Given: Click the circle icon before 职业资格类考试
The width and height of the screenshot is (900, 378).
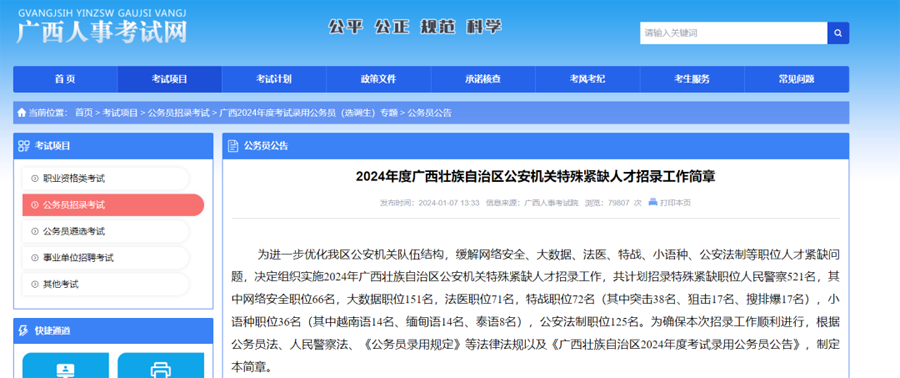Looking at the screenshot, I should (x=34, y=179).
